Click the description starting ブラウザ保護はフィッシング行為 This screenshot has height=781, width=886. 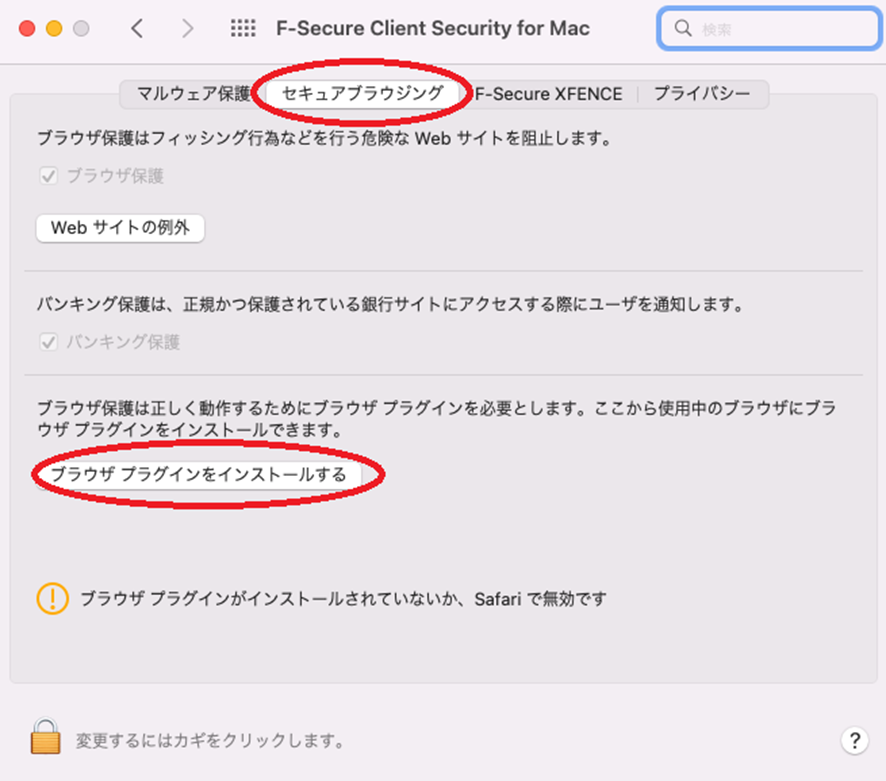(325, 138)
